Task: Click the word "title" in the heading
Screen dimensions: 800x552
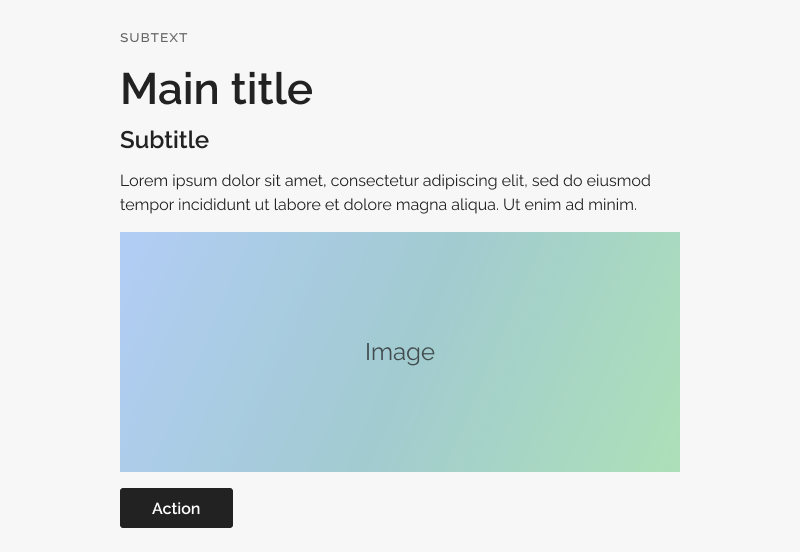Action: pos(272,89)
